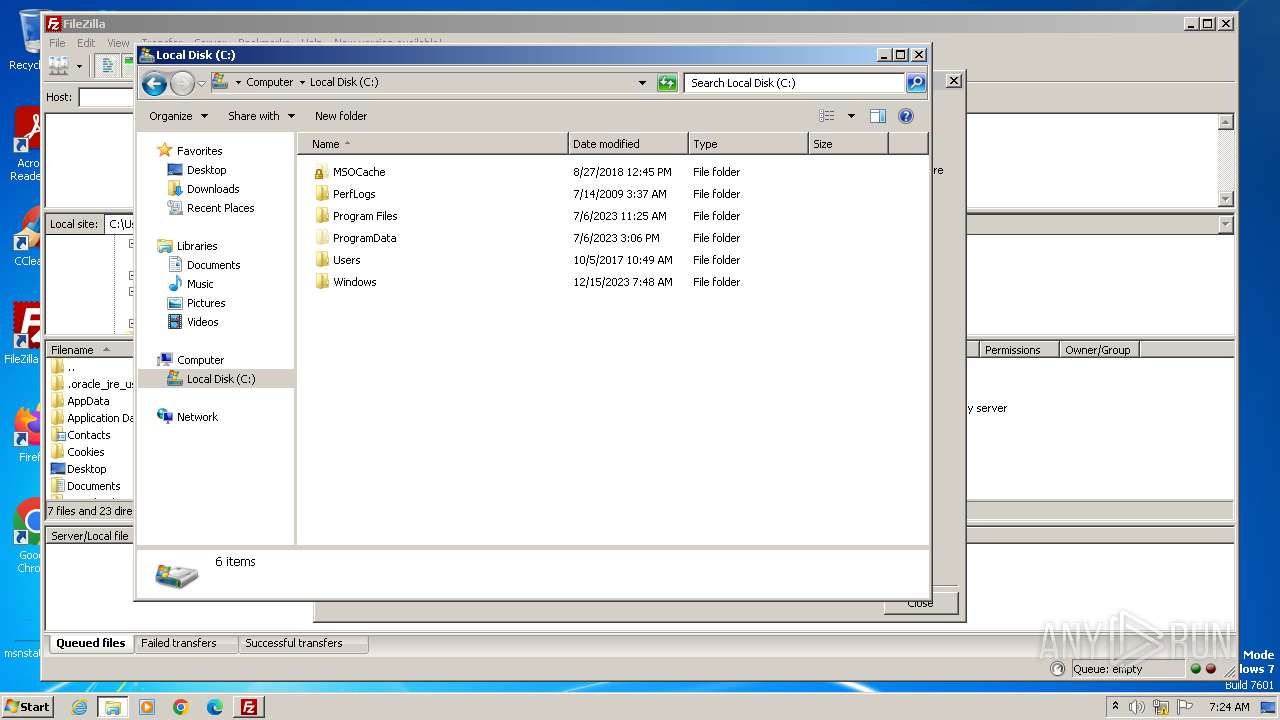Screen dimensions: 1280x720
Task: Open the Organize dropdown menu
Action: 178,116
